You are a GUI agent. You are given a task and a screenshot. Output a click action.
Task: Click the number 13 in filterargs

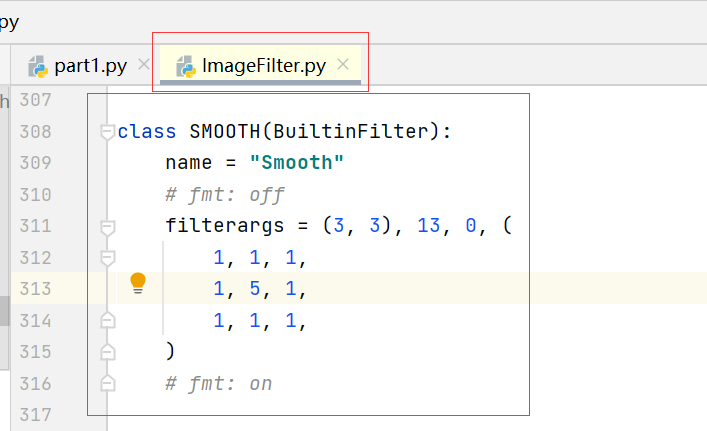pos(428,226)
